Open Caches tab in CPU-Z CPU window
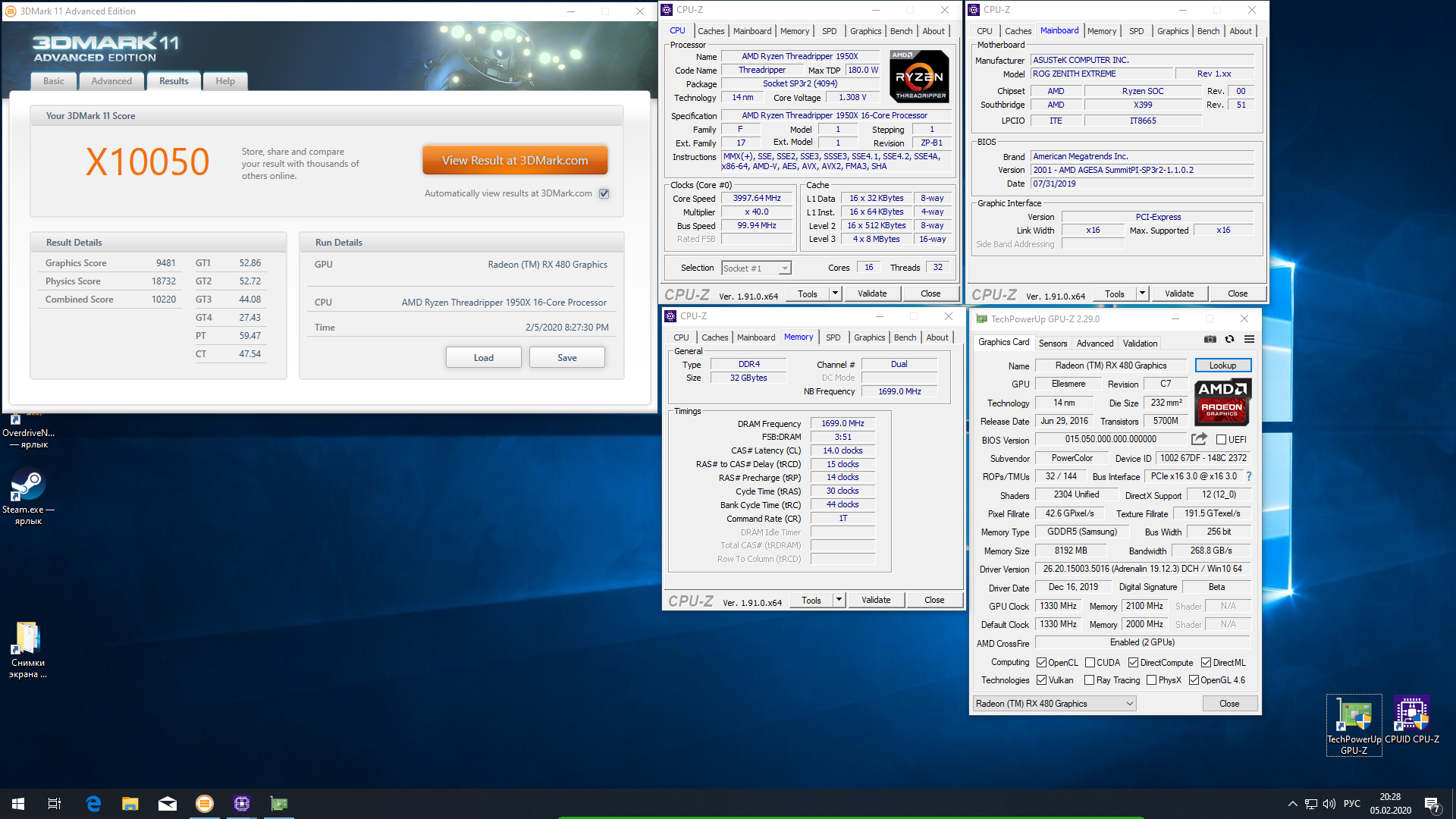1456x819 pixels. 711,31
